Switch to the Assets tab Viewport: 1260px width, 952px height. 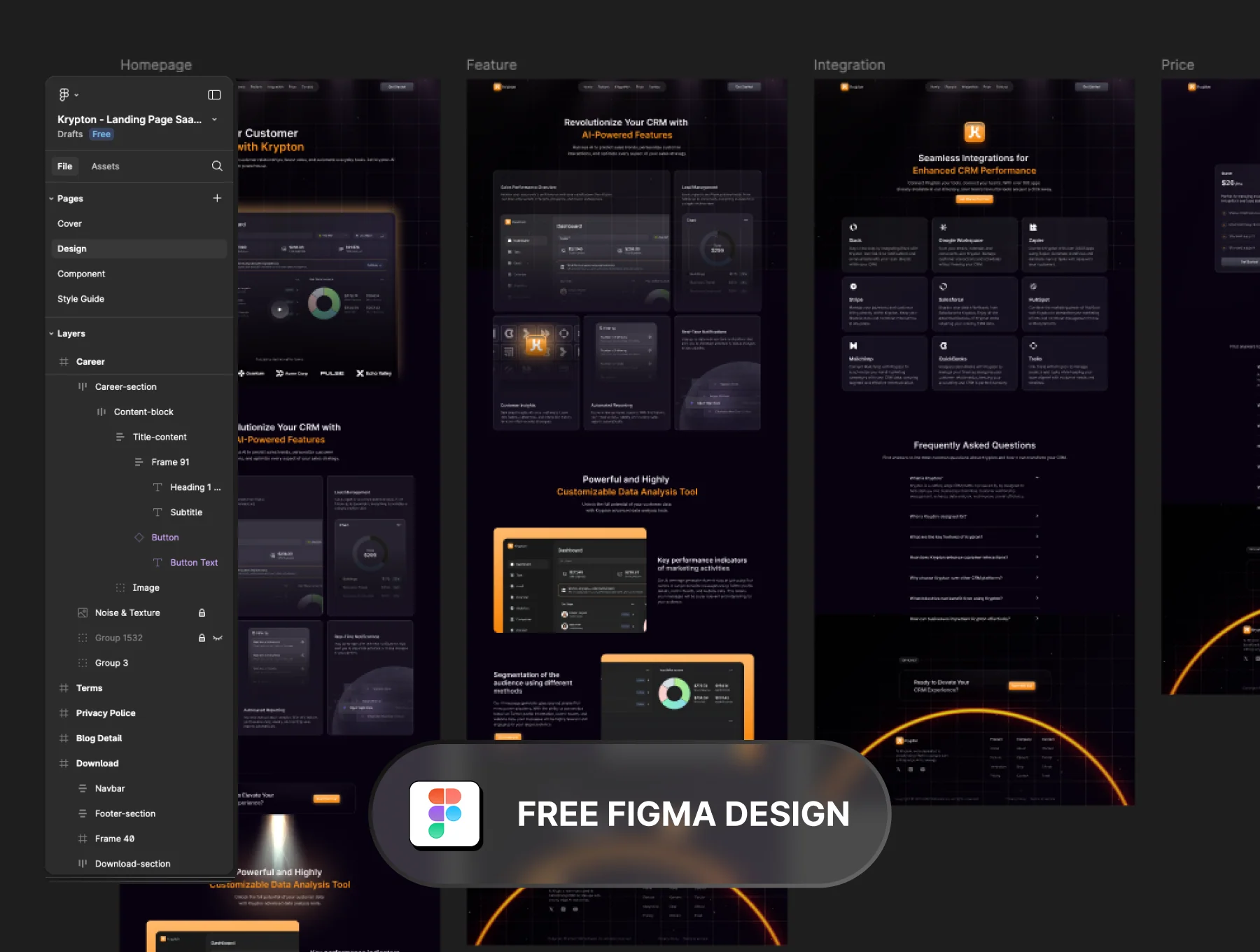coord(105,166)
